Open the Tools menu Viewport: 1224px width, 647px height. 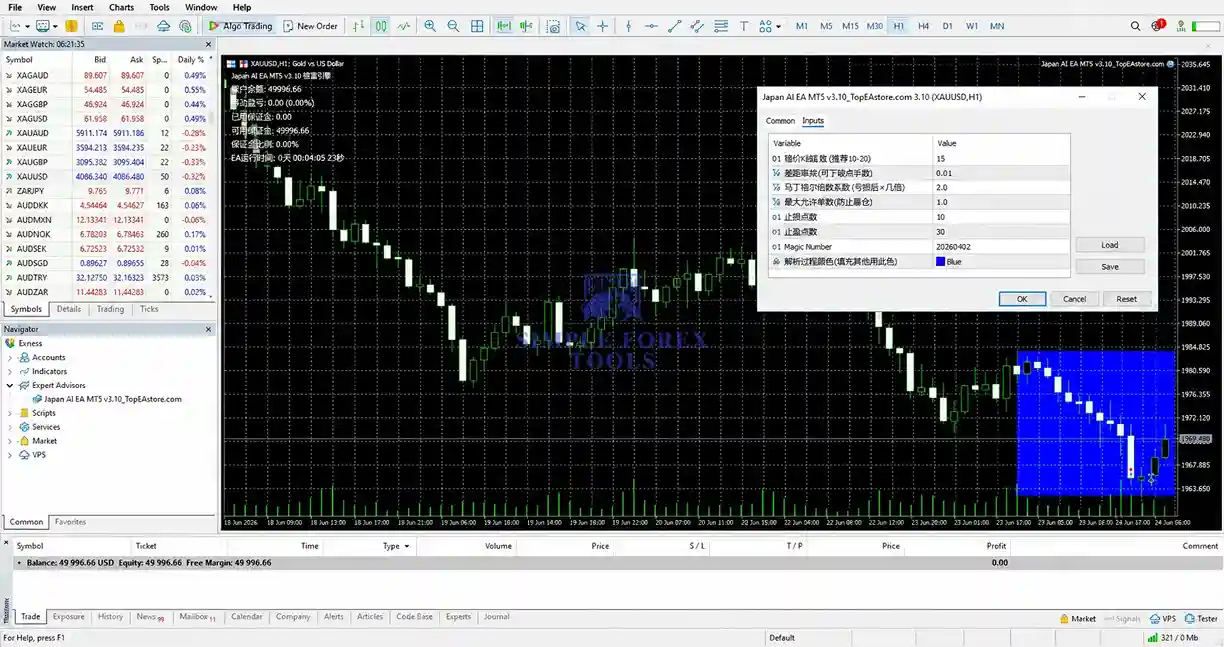[159, 7]
